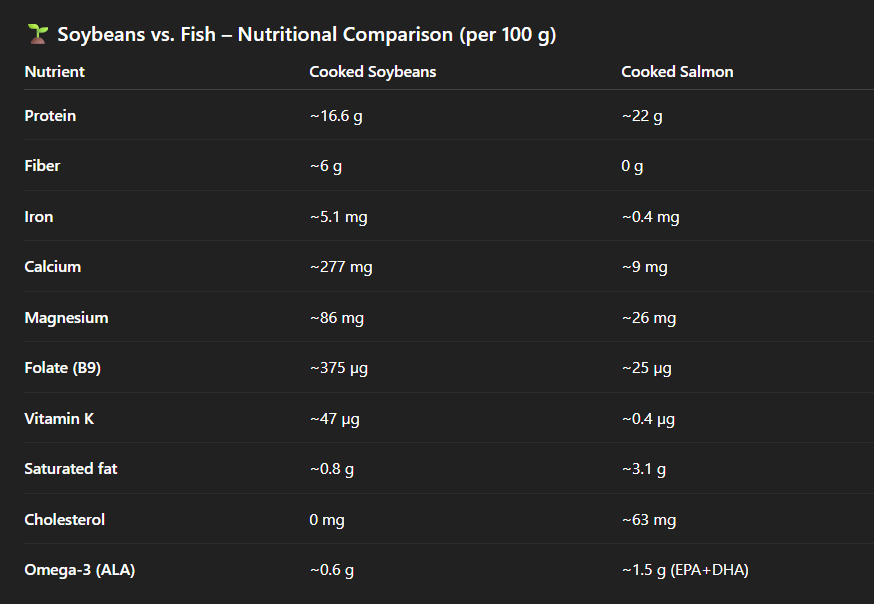Click the seedling emoji in the title
Viewport: 874px width, 604px height.
37,34
